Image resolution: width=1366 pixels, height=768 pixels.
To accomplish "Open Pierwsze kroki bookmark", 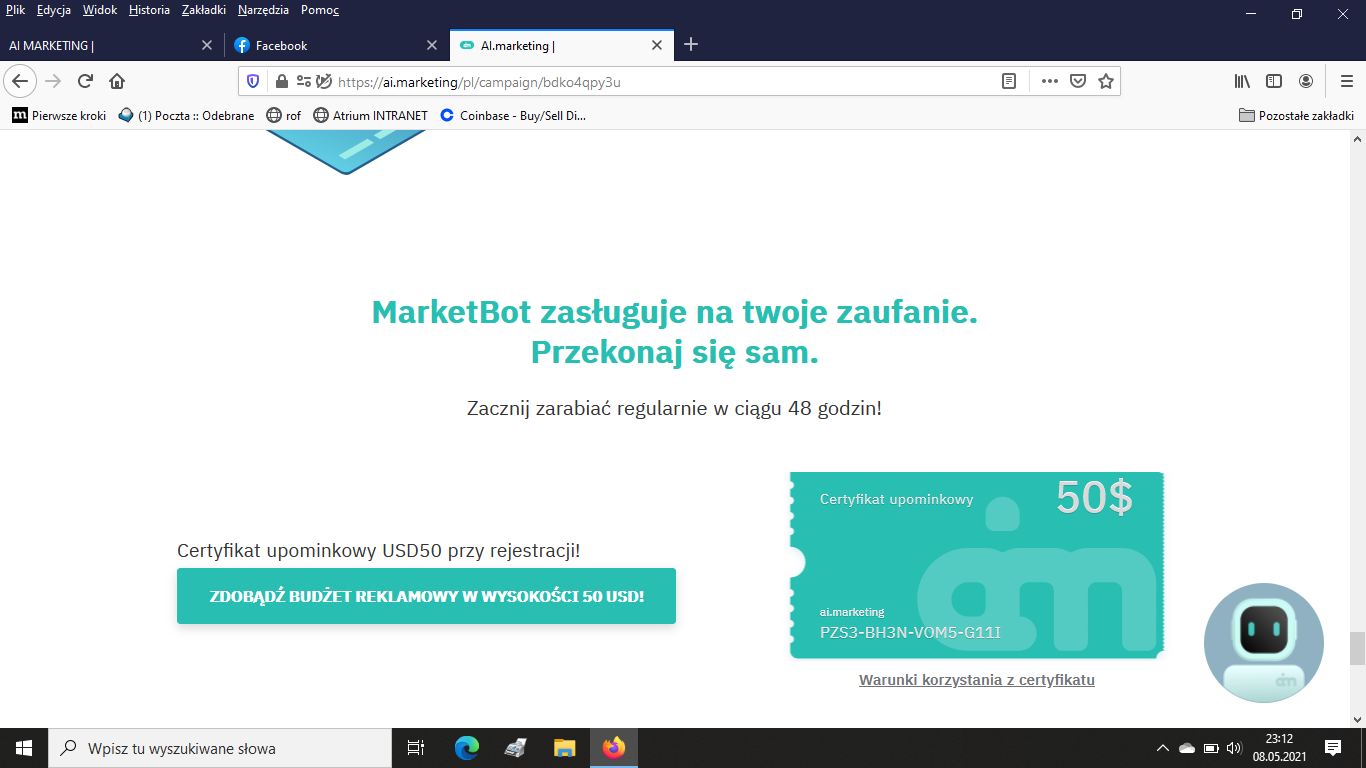I will (x=59, y=116).
